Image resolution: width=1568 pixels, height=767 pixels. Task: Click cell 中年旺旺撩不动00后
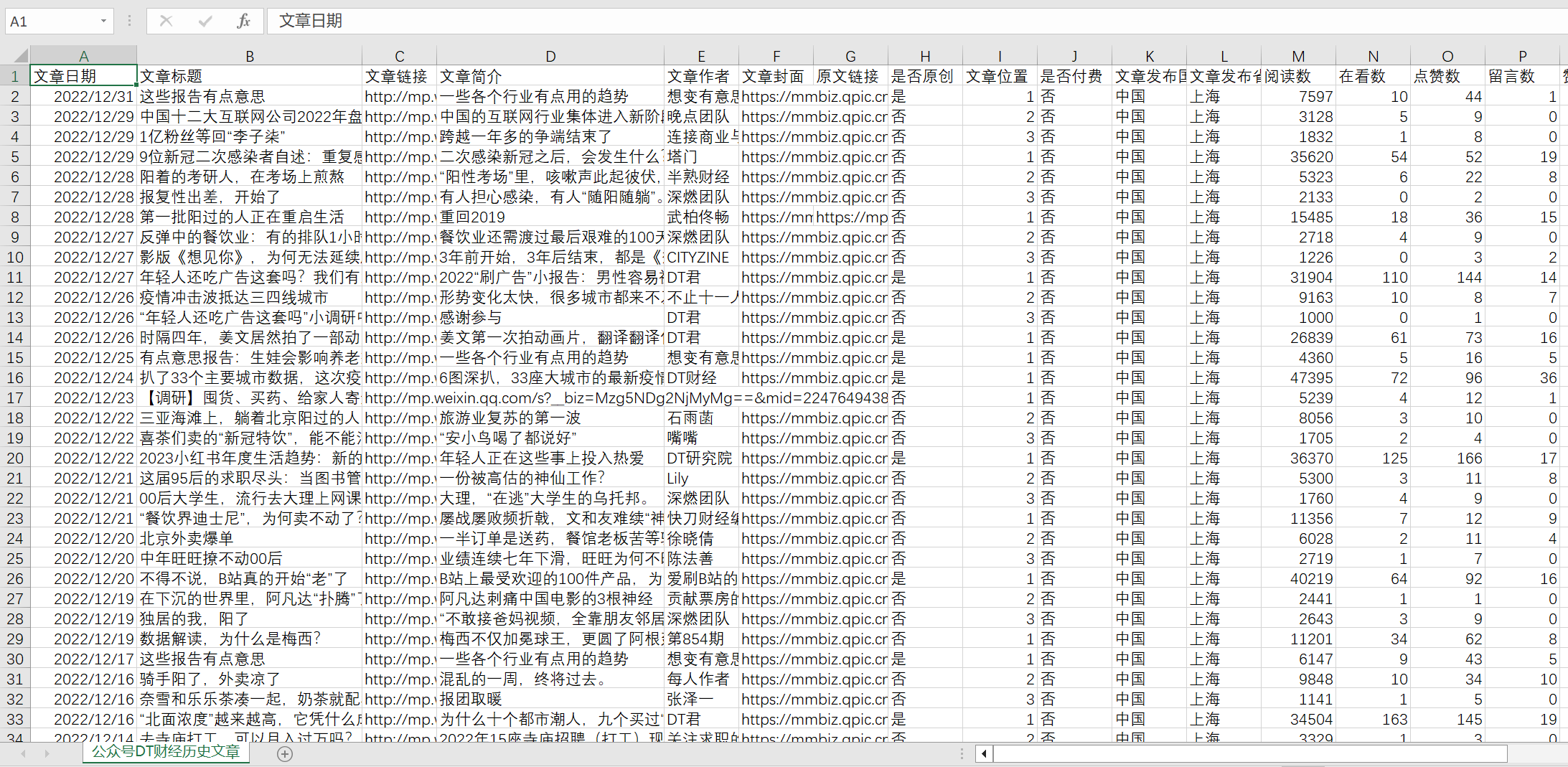click(249, 558)
